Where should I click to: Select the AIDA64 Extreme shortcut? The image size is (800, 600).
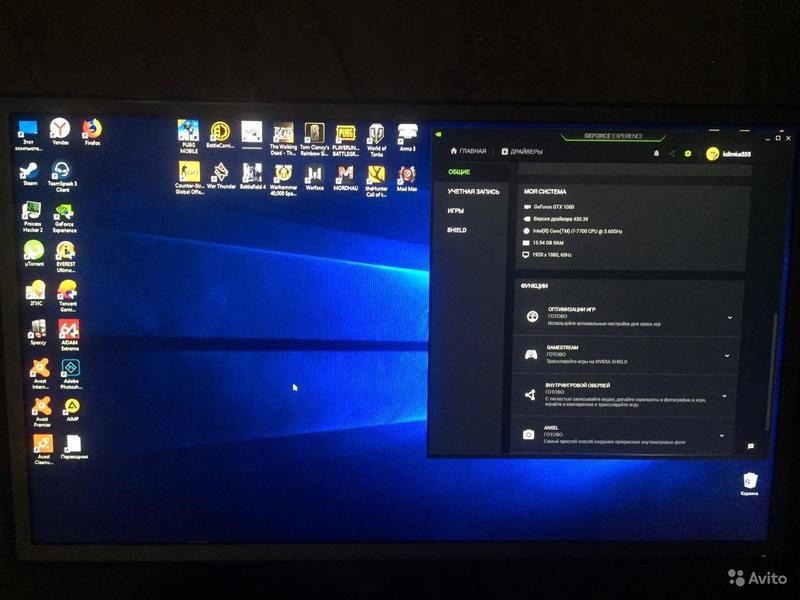tap(69, 335)
